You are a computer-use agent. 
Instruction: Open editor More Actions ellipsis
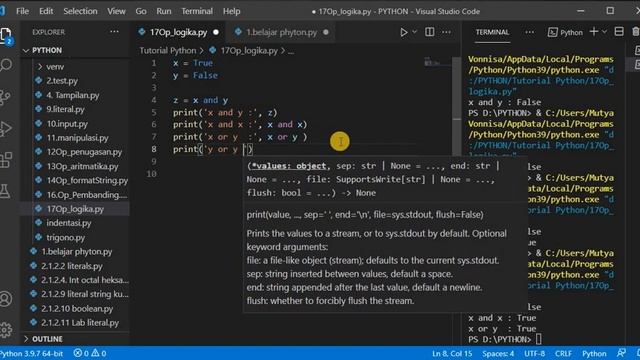[447, 32]
